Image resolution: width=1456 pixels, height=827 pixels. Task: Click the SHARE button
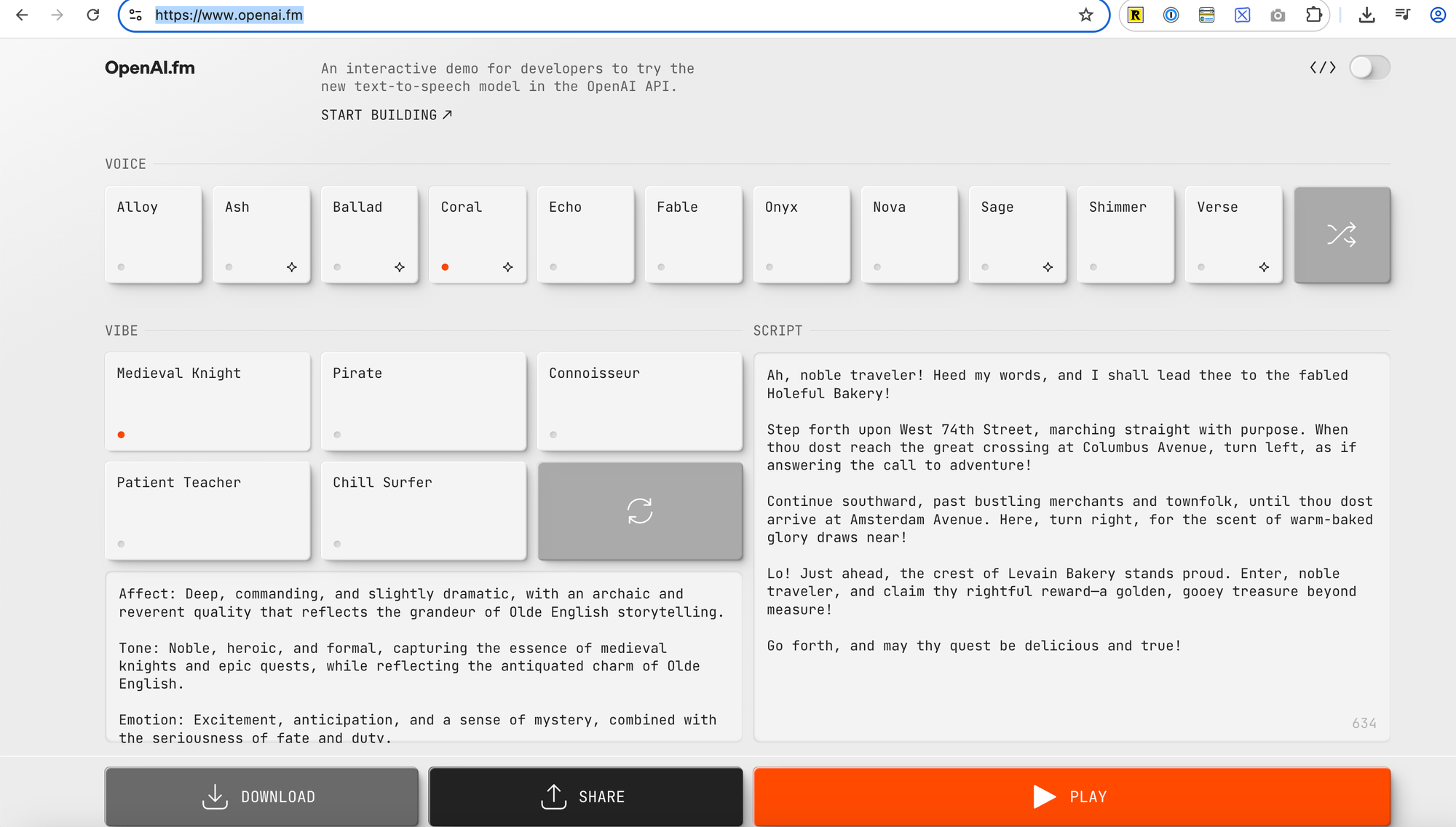[x=585, y=796]
